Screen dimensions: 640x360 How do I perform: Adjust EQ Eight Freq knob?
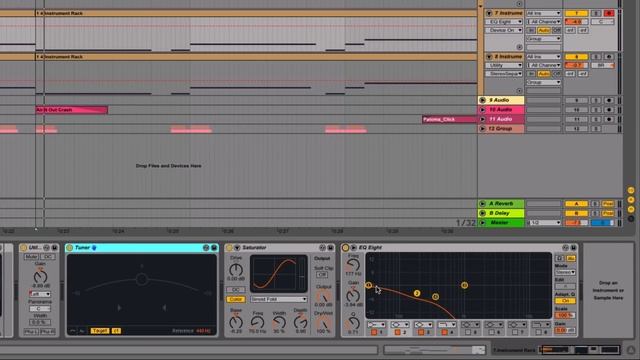point(353,266)
